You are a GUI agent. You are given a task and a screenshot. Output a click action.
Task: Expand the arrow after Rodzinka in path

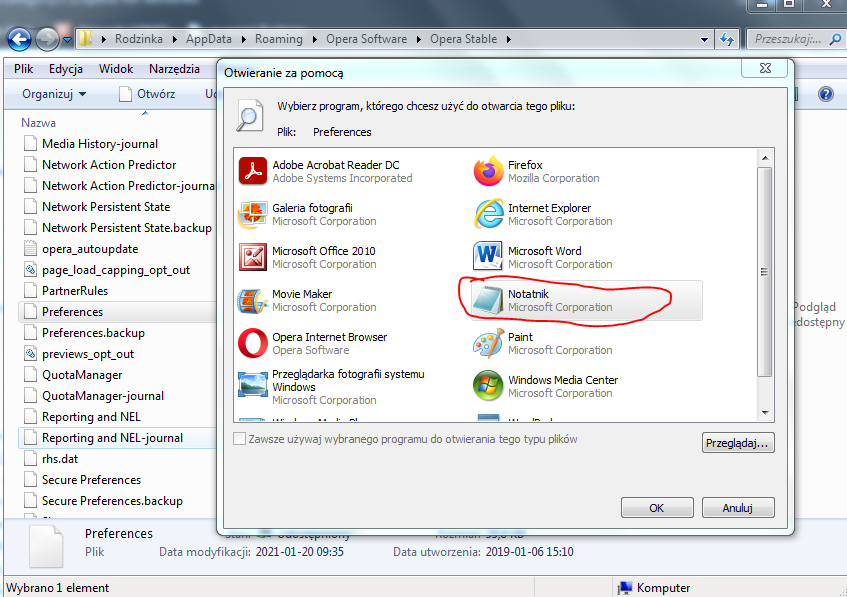pos(174,39)
